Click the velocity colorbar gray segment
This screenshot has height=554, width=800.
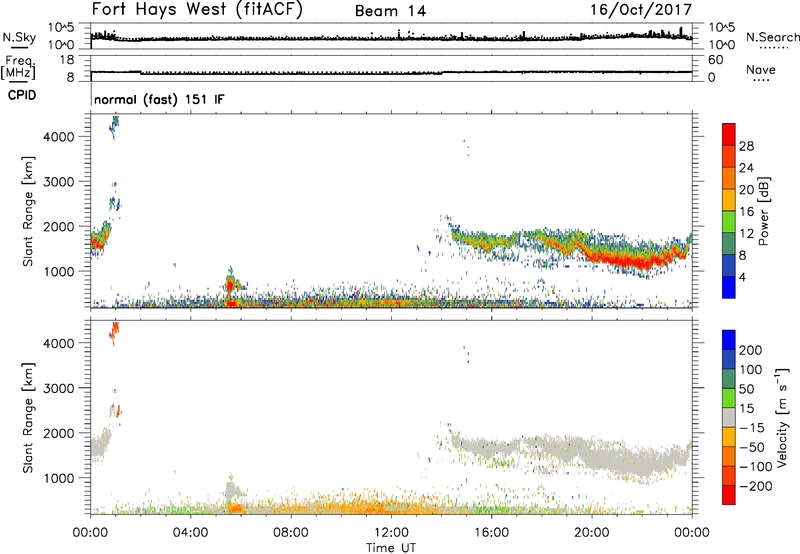click(x=729, y=417)
